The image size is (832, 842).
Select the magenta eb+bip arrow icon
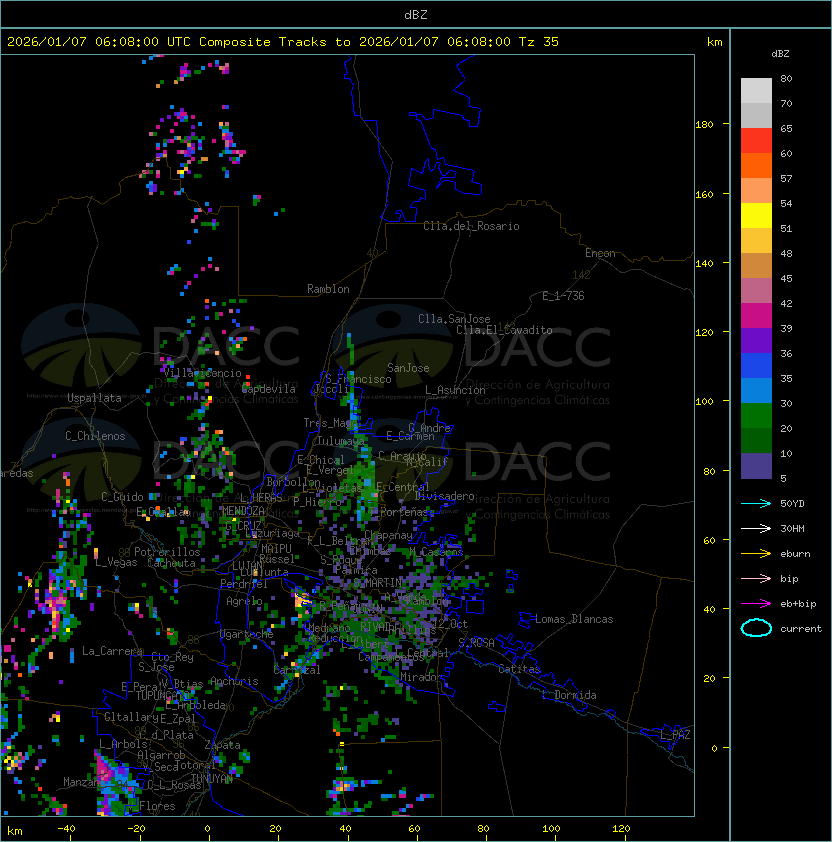756,603
